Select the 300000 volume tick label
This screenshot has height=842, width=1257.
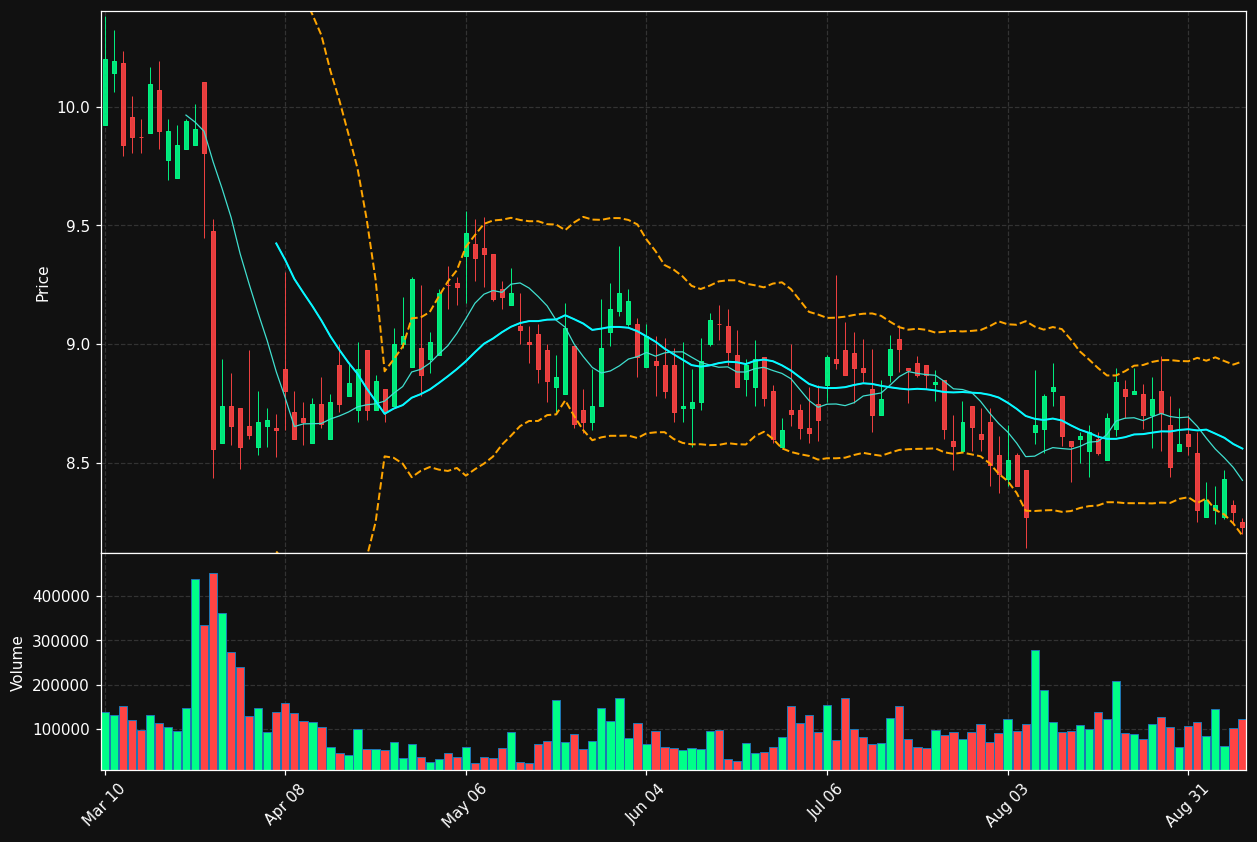click(62, 641)
